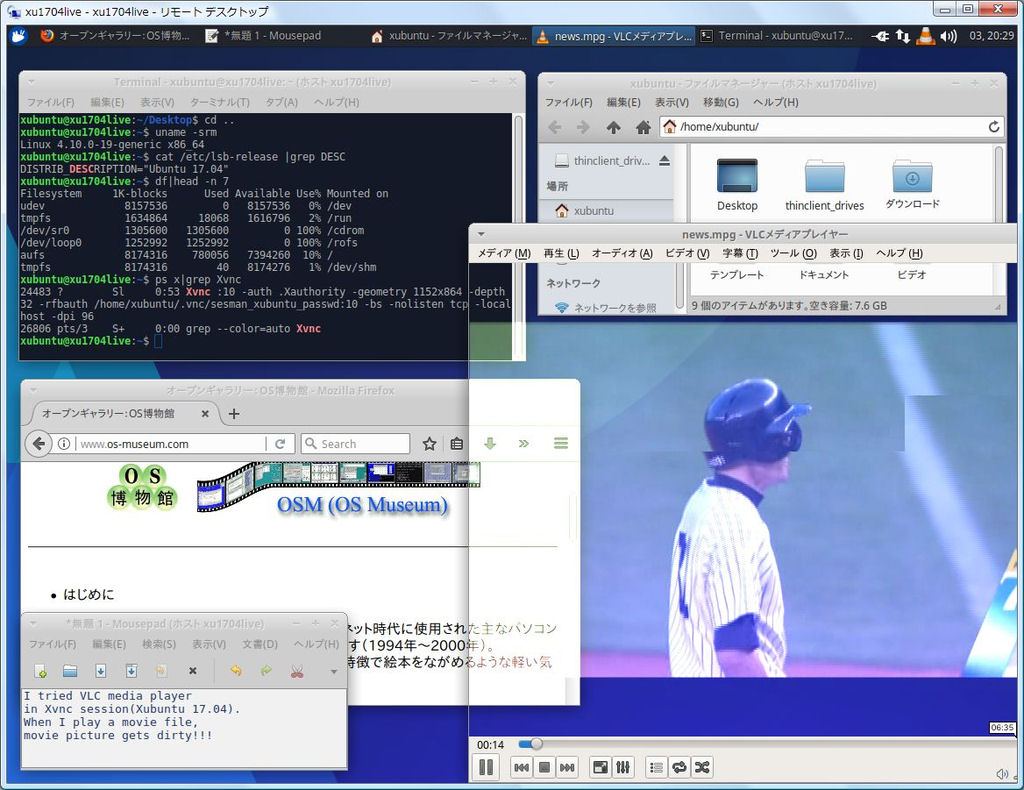The image size is (1024, 790).
Task: Select ダウンロード folder
Action: point(912,183)
